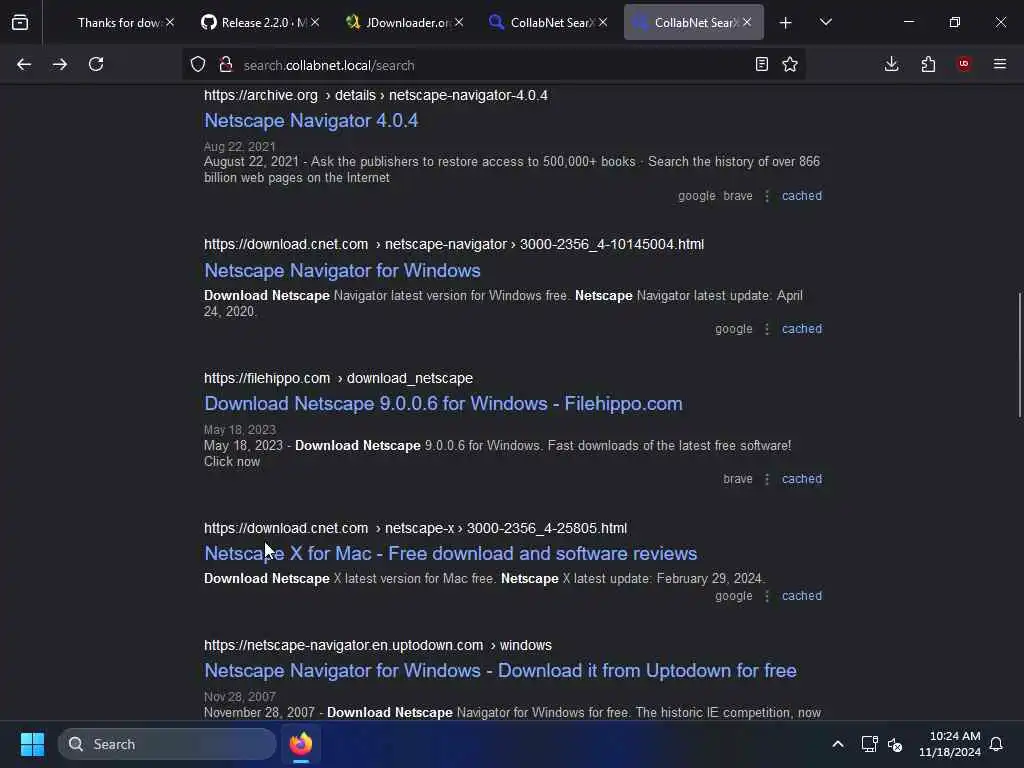Expand the list all tabs dropdown
1024x768 pixels.
[x=825, y=22]
